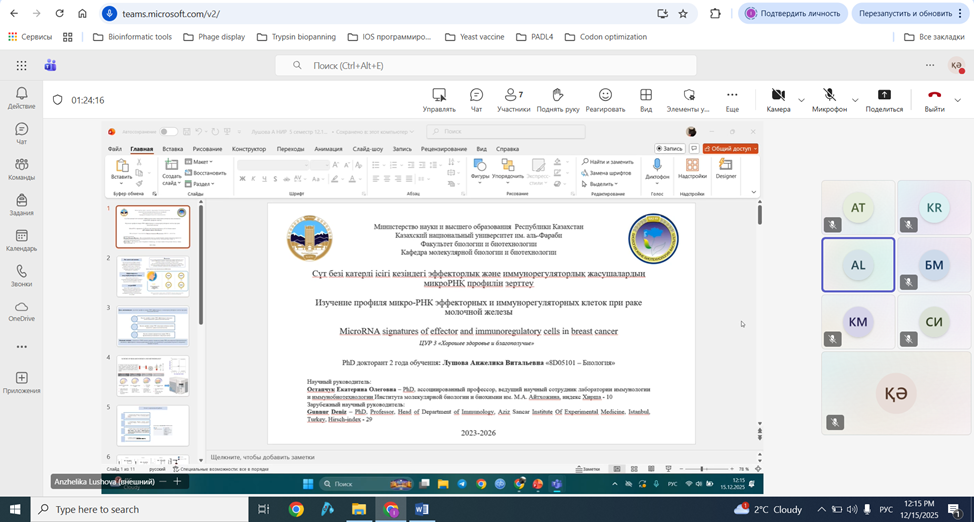Open the Chat panel in meeting toolbar
This screenshot has width=974, height=522.
476,99
